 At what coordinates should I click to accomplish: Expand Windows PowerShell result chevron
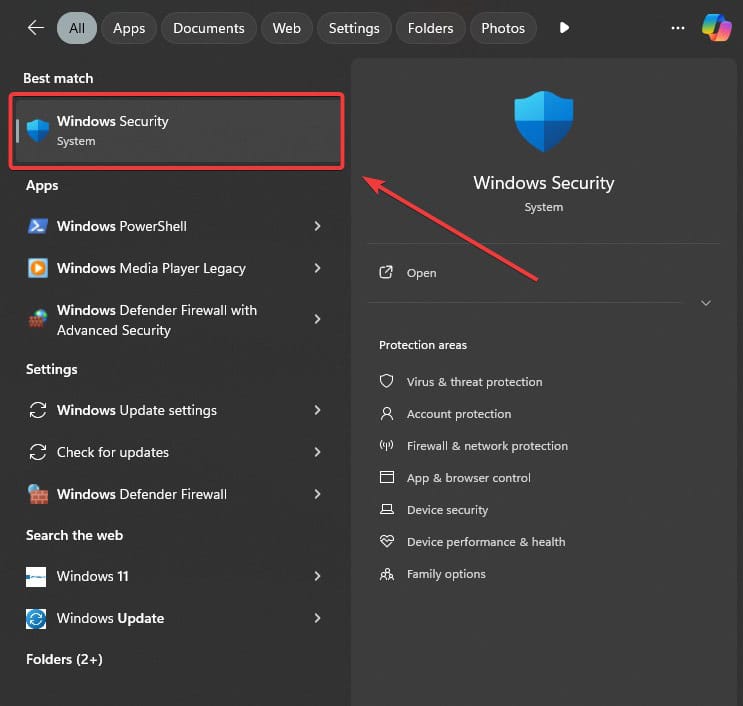pos(317,226)
